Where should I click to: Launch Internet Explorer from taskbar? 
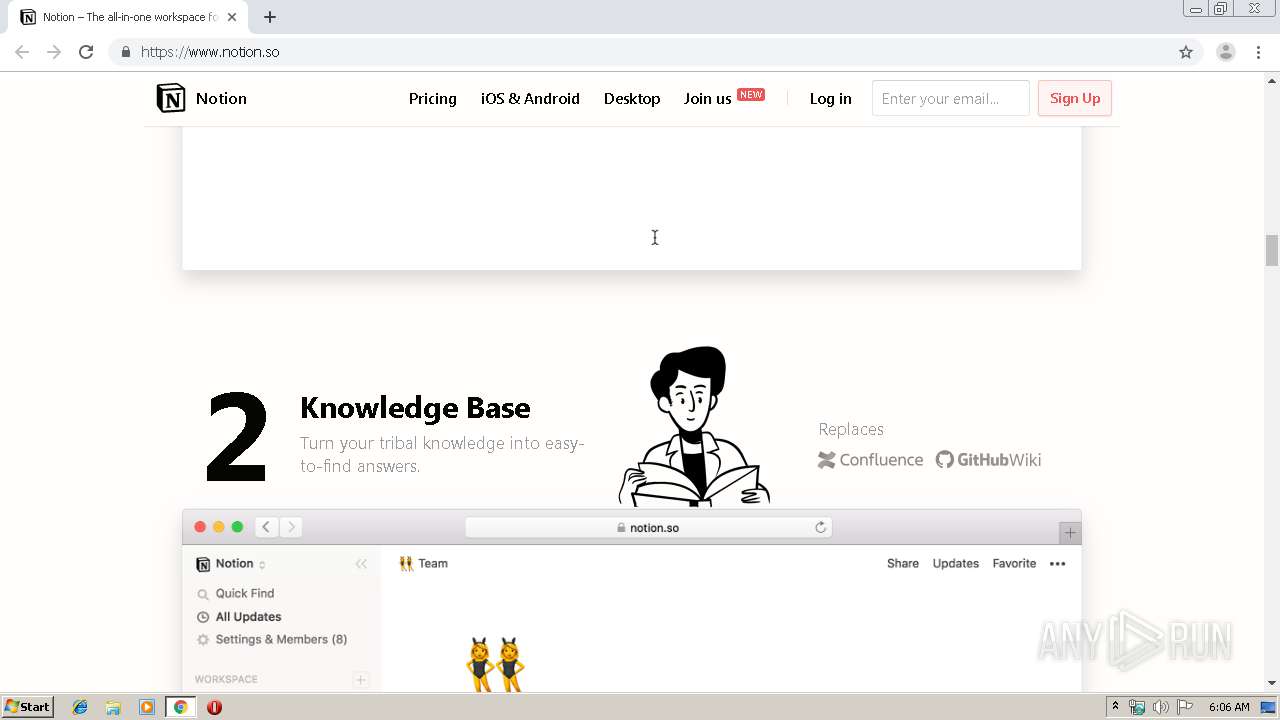80,707
